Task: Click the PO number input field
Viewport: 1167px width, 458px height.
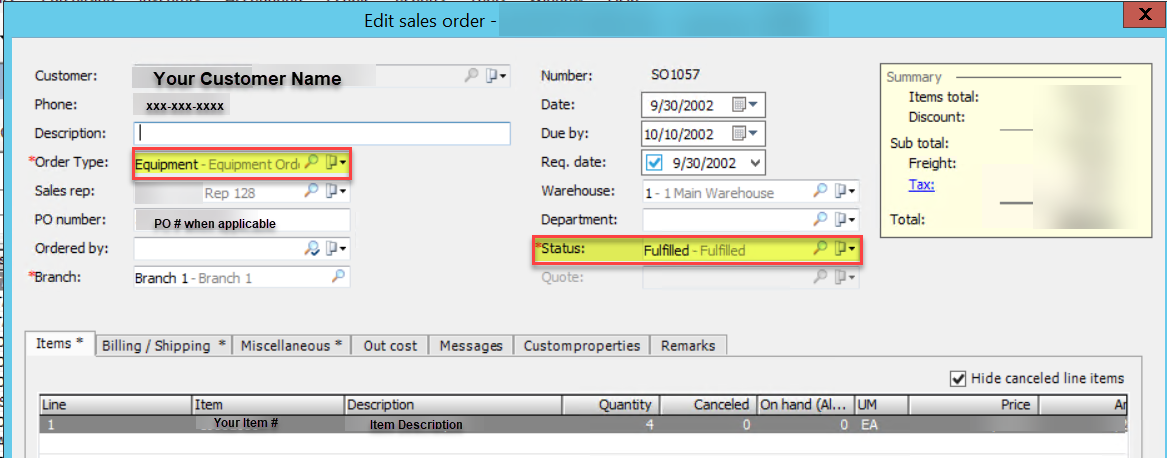Action: point(242,220)
